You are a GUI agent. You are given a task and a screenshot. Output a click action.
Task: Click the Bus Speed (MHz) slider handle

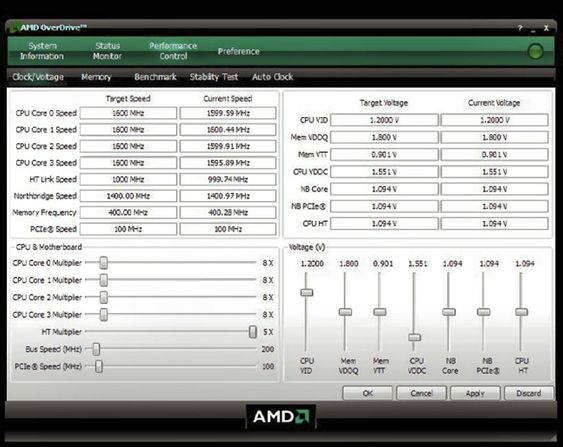coord(96,349)
